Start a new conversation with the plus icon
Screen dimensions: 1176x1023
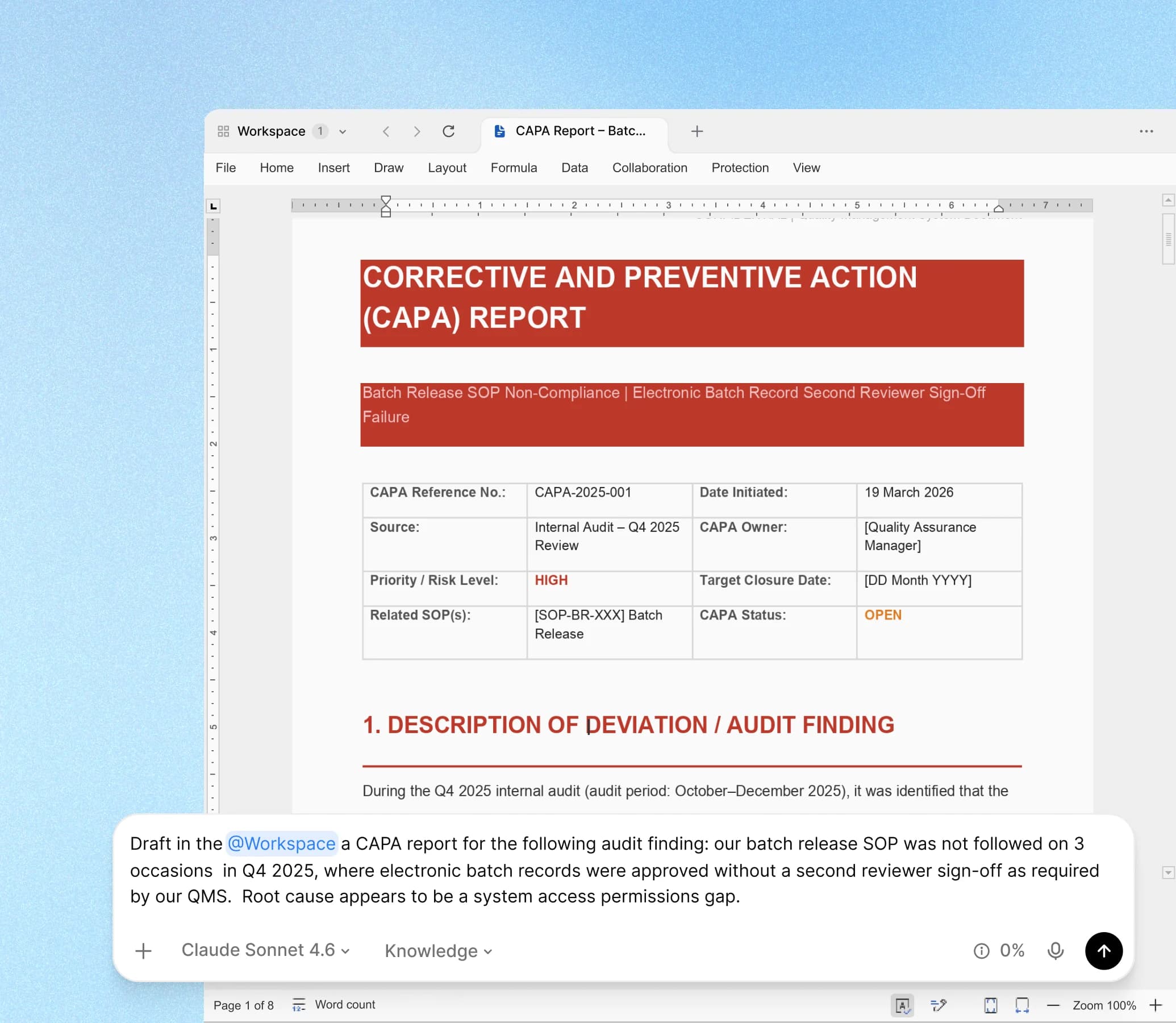coord(143,950)
